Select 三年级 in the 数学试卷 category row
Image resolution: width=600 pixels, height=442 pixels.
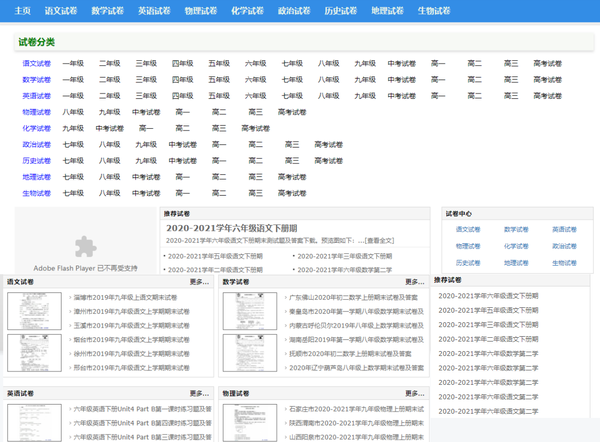(146, 80)
